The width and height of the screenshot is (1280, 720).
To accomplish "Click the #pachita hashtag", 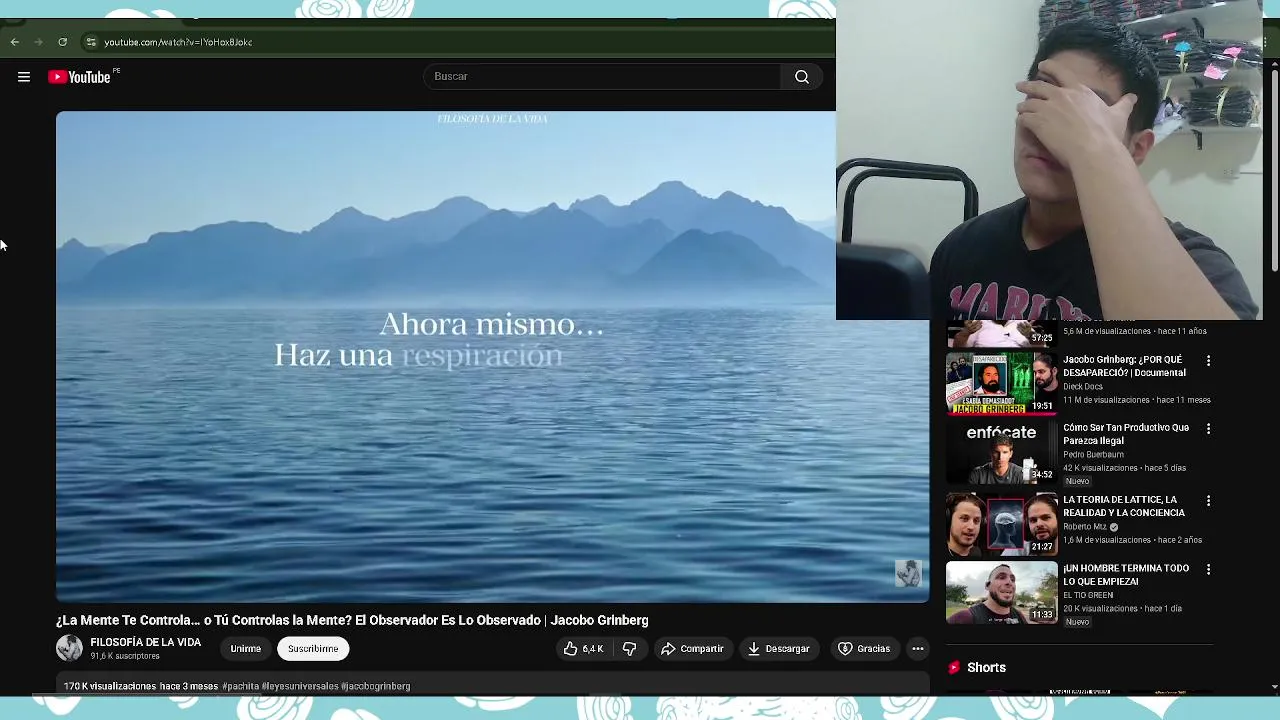I will (x=240, y=686).
